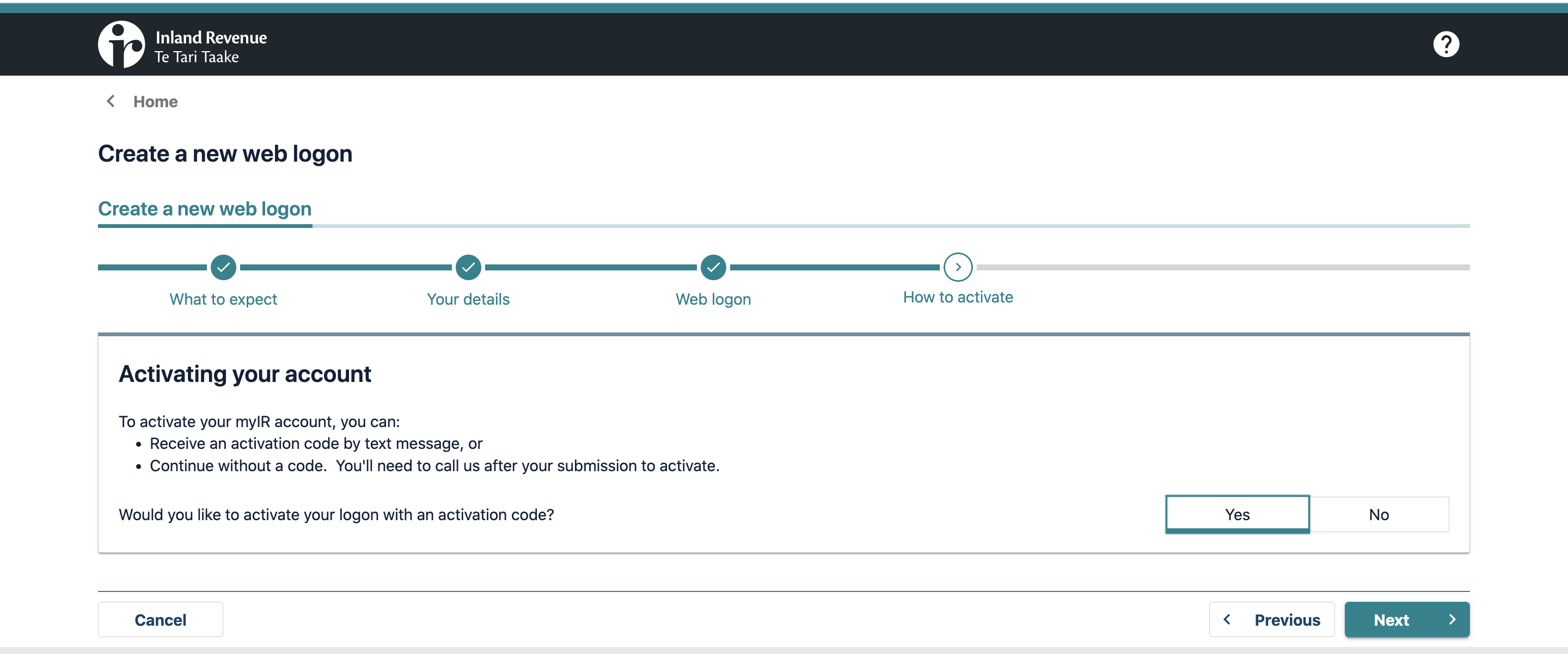Click the Your details checkmark step

[468, 267]
